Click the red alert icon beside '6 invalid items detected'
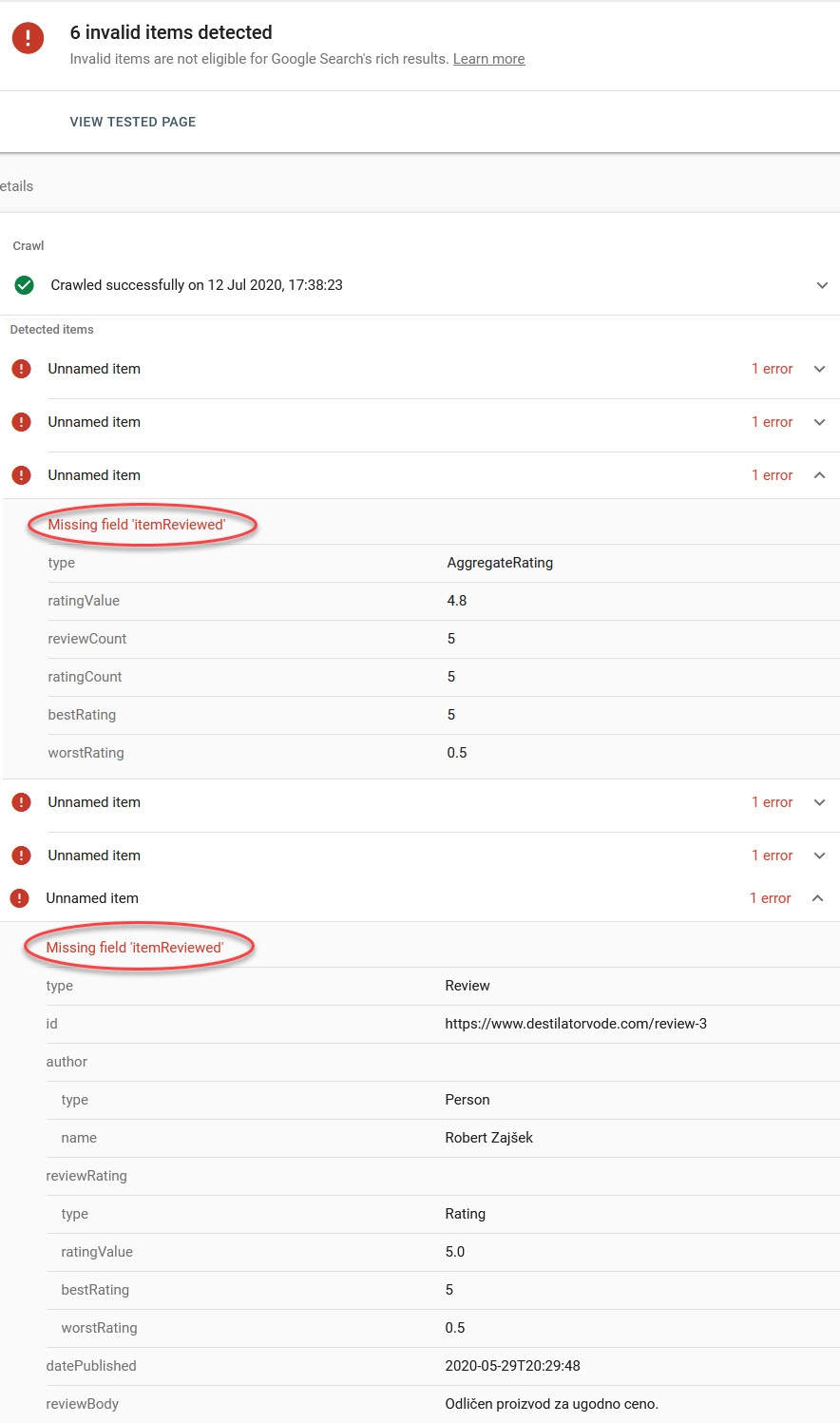This screenshot has width=840, height=1423. (x=28, y=38)
